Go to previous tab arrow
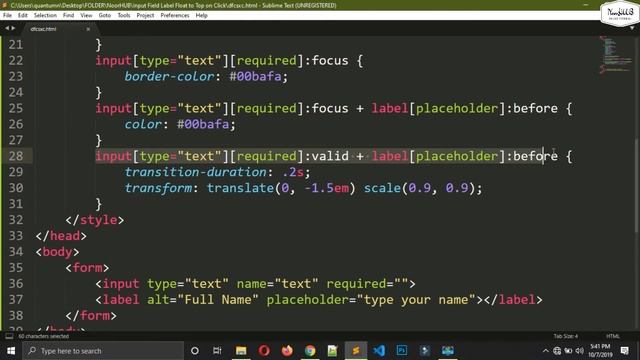The height and width of the screenshot is (360, 640). click(x=7, y=28)
